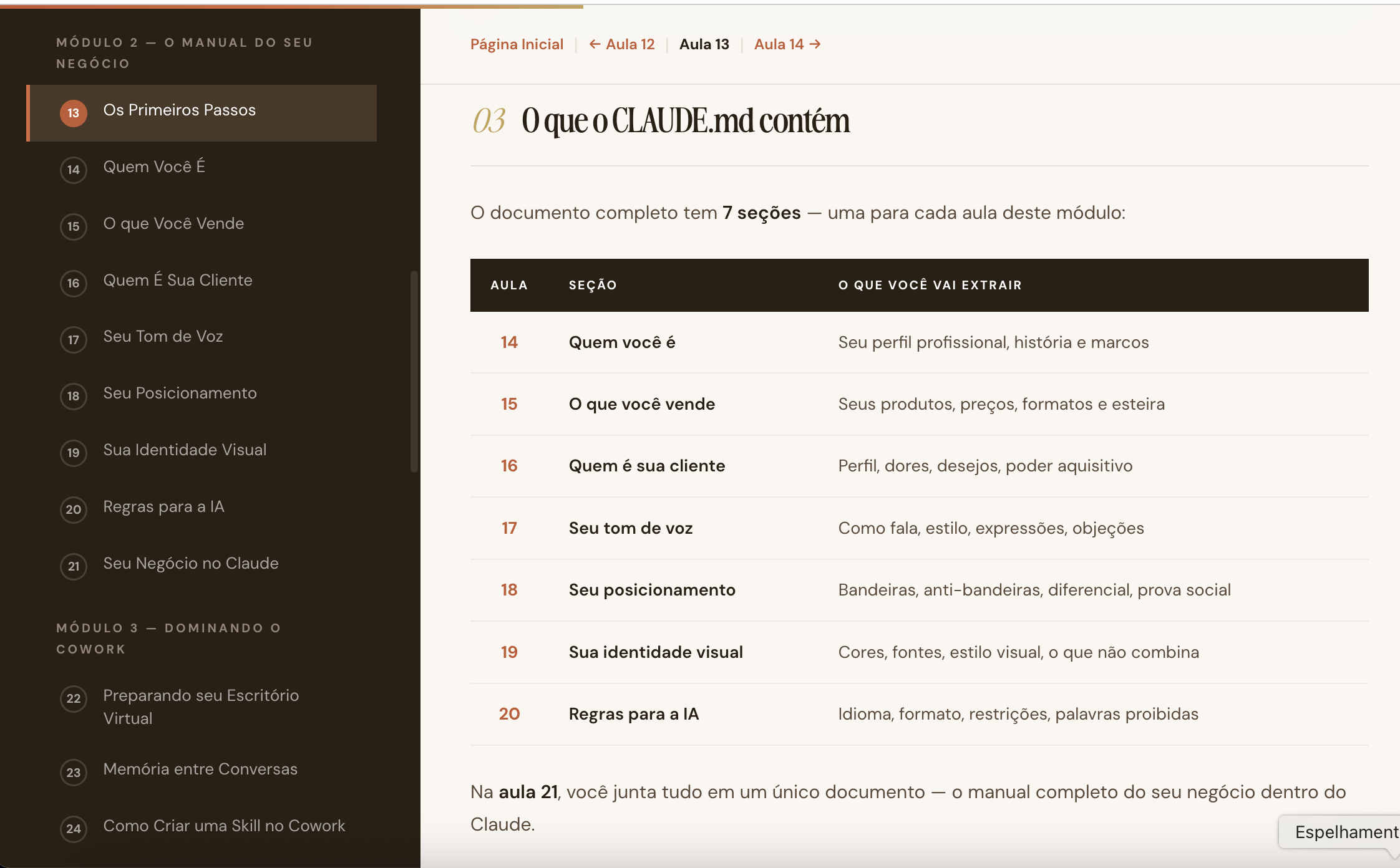Image resolution: width=1400 pixels, height=868 pixels.
Task: Click the table cell Regras para a IA
Action: coord(634,714)
